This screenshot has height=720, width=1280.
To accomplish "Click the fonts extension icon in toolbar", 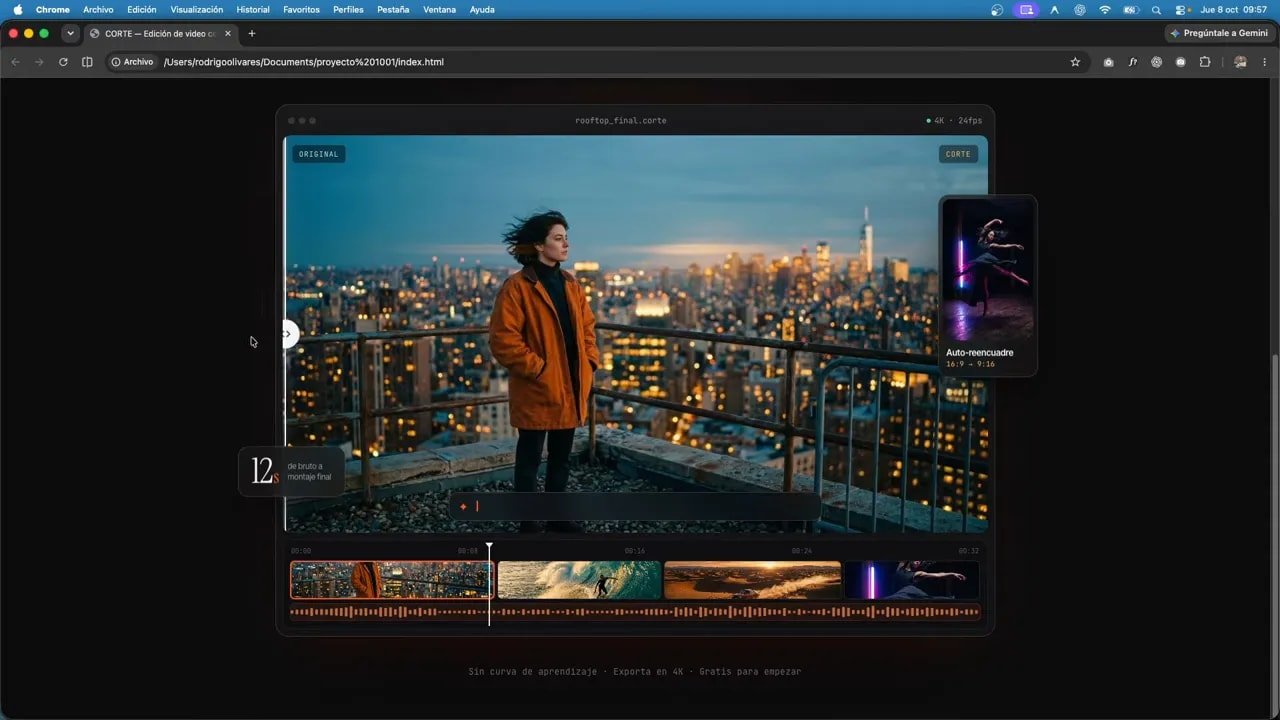I will 1133,62.
